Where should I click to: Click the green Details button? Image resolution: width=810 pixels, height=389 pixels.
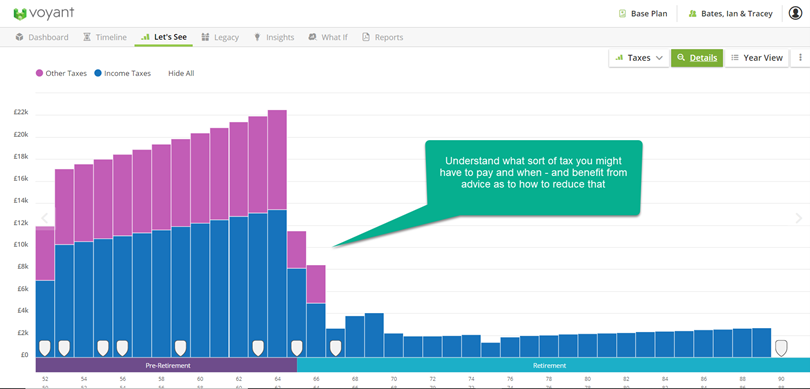coord(697,58)
